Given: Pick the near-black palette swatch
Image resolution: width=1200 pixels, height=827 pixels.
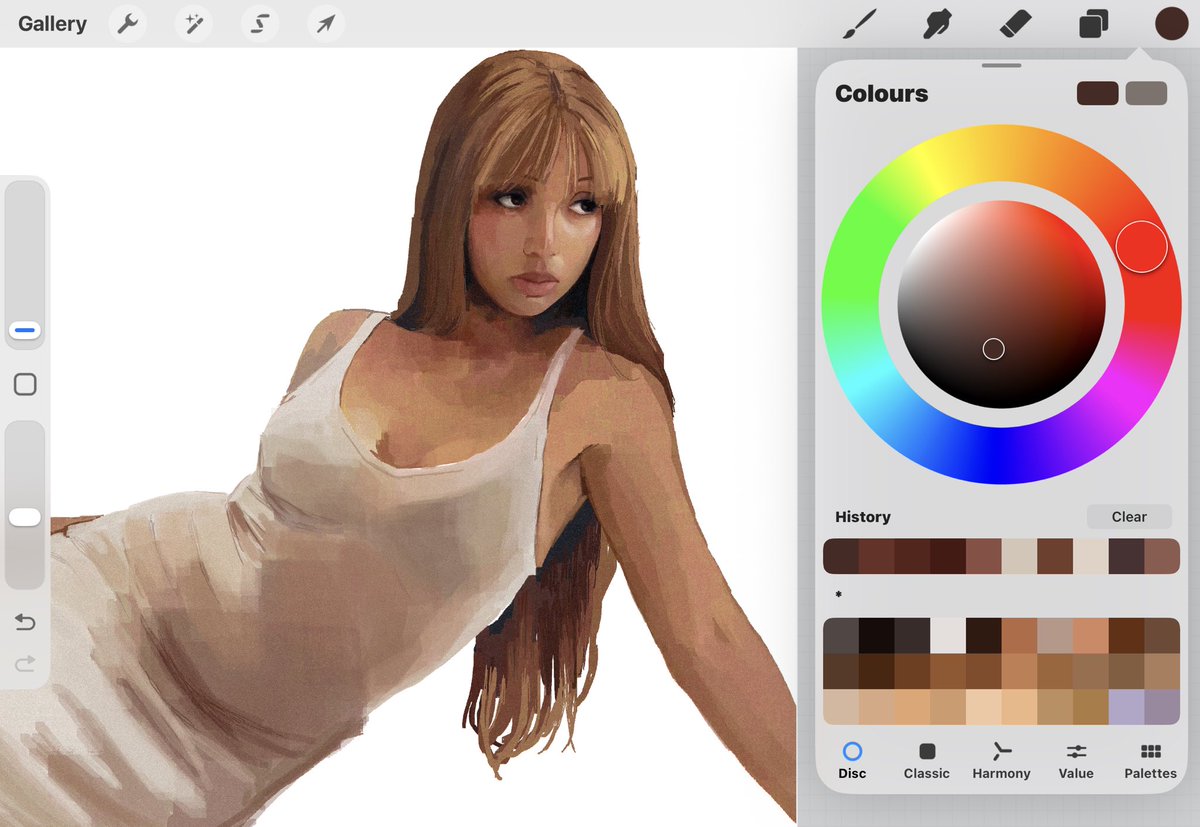Looking at the screenshot, I should [x=876, y=636].
